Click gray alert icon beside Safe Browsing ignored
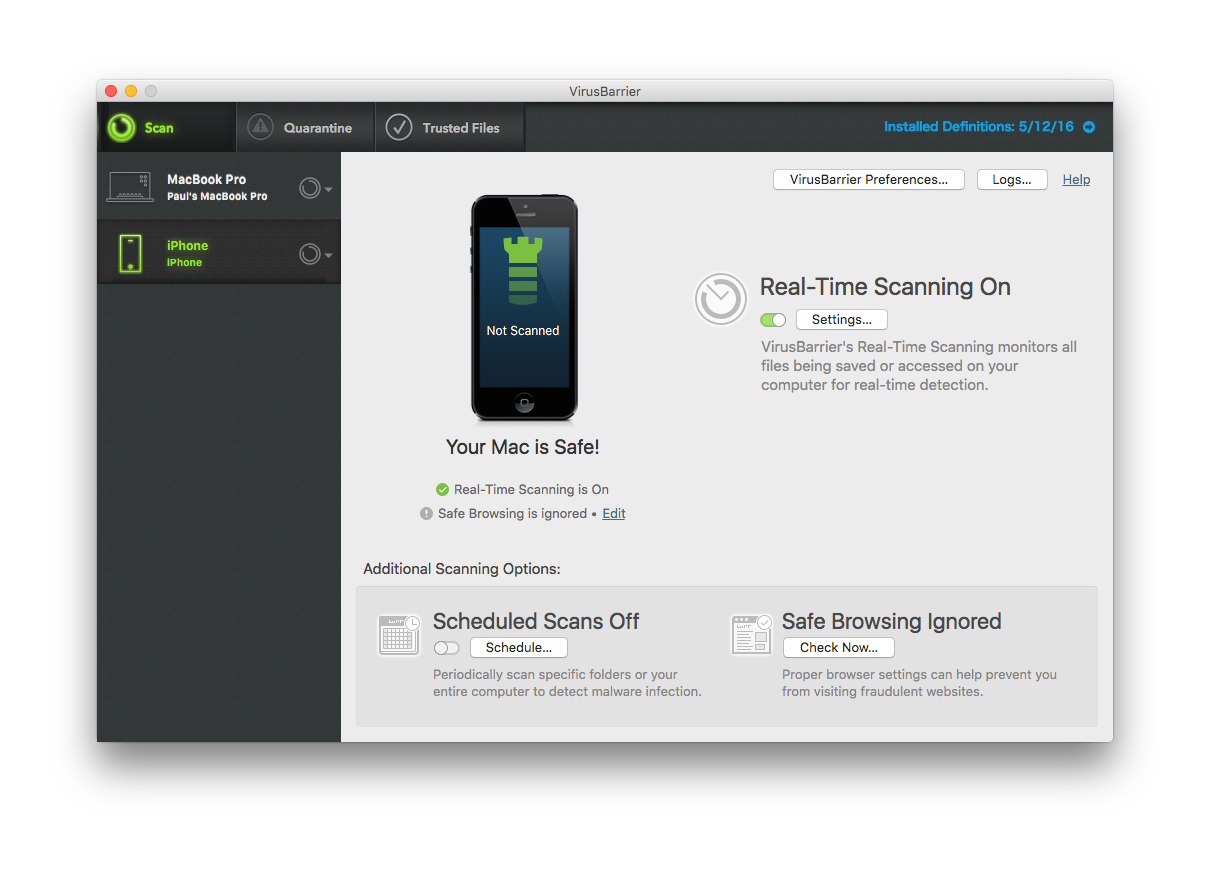This screenshot has width=1210, height=870. [x=427, y=513]
